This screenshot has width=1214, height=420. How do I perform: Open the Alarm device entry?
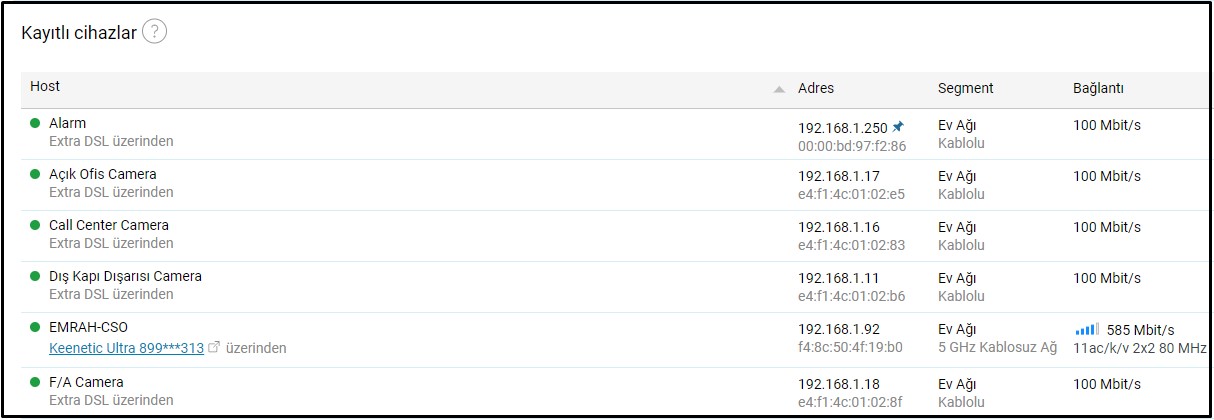click(67, 123)
